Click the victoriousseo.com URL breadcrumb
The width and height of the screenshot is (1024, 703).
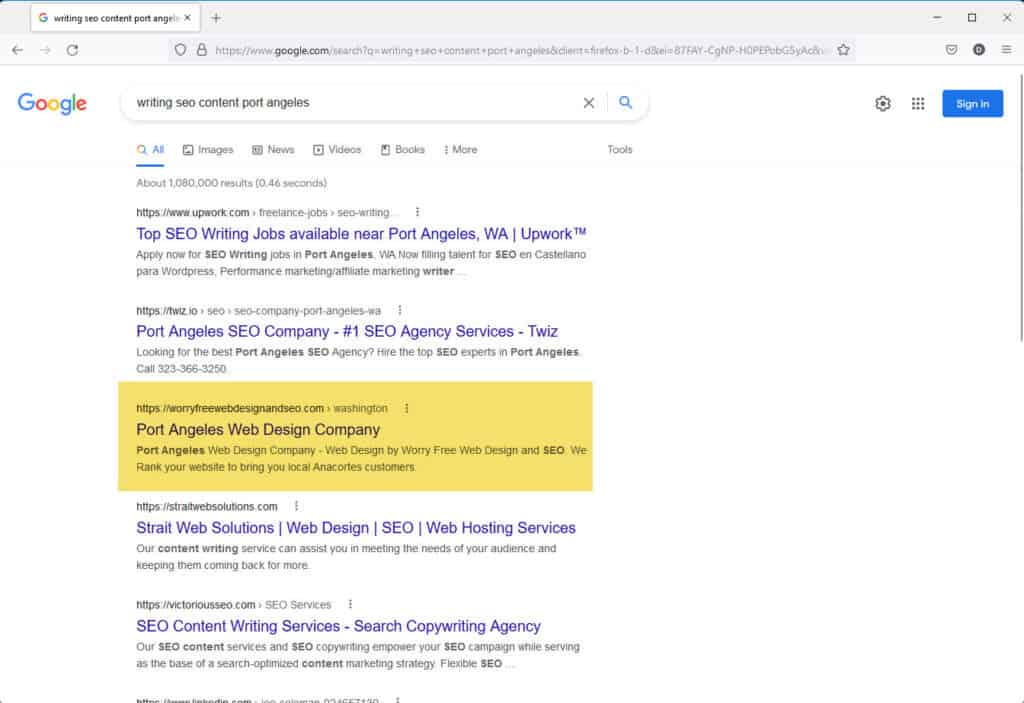click(x=234, y=604)
